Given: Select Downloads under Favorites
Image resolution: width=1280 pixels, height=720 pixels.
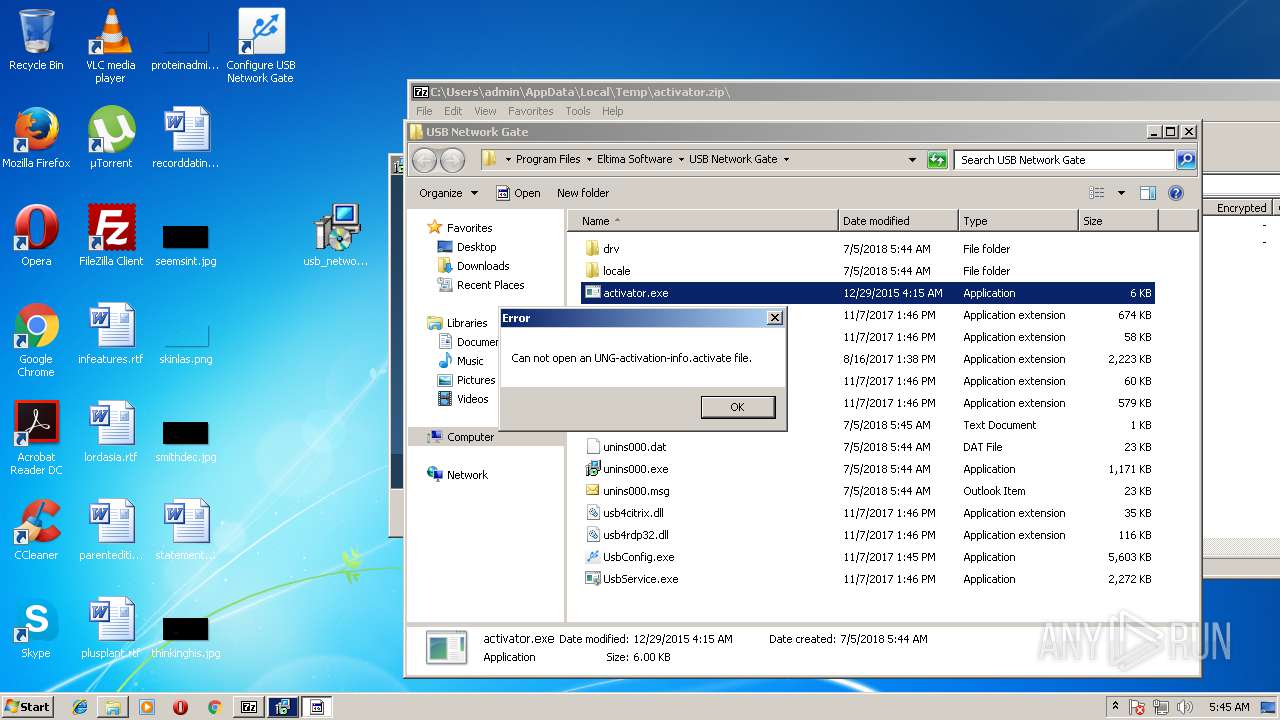Looking at the screenshot, I should coord(474,266).
